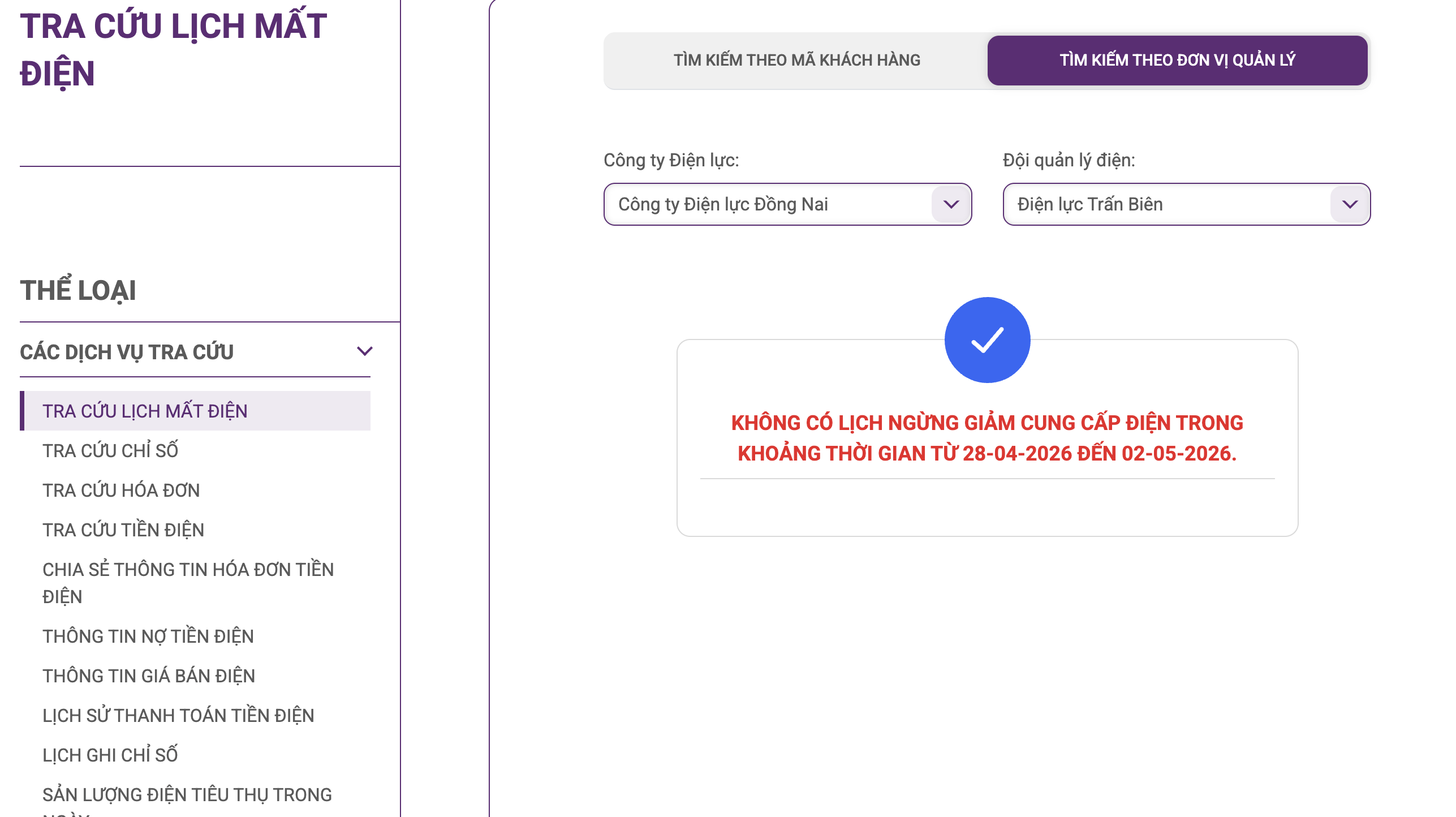This screenshot has height=817, width=1456.
Task: Open Sản lượng điện tiêu thụ link
Action: coord(187,794)
